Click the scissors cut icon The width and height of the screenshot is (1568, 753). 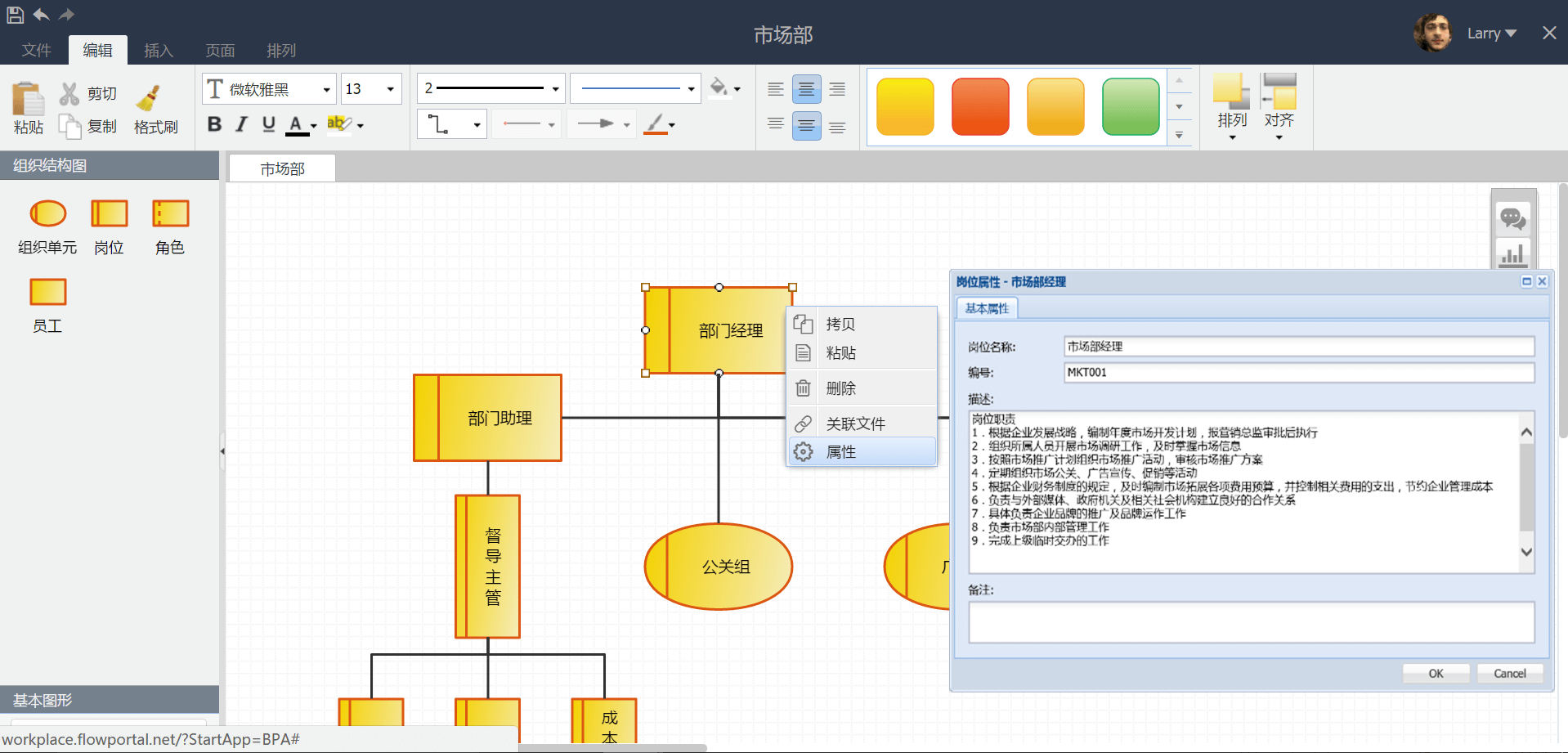(69, 93)
